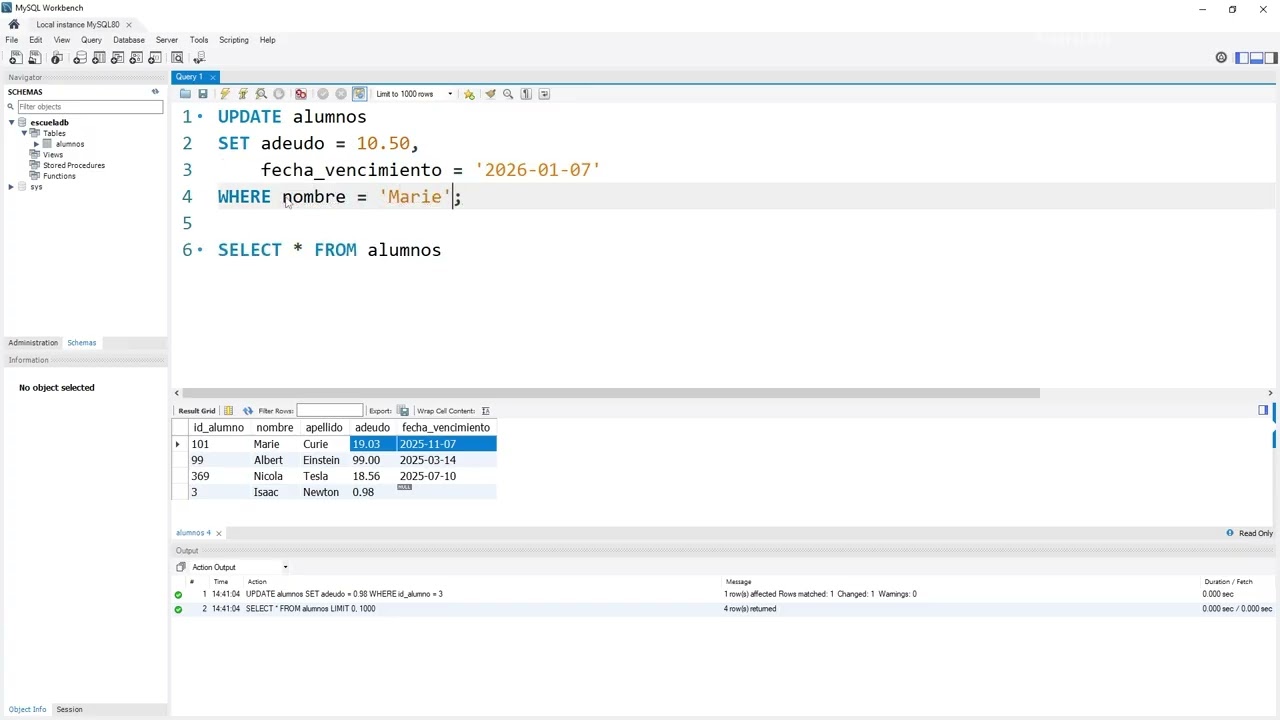The image size is (1280, 720).
Task: Open the Query menu
Action: point(91,40)
